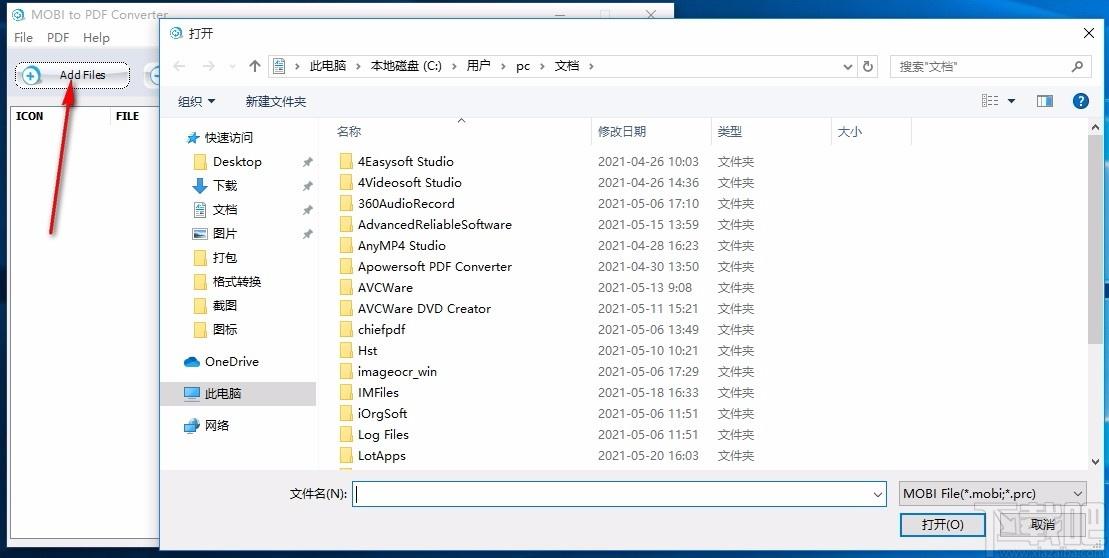Select OneDrive in the navigation pane
This screenshot has height=558, width=1109.
tap(231, 362)
